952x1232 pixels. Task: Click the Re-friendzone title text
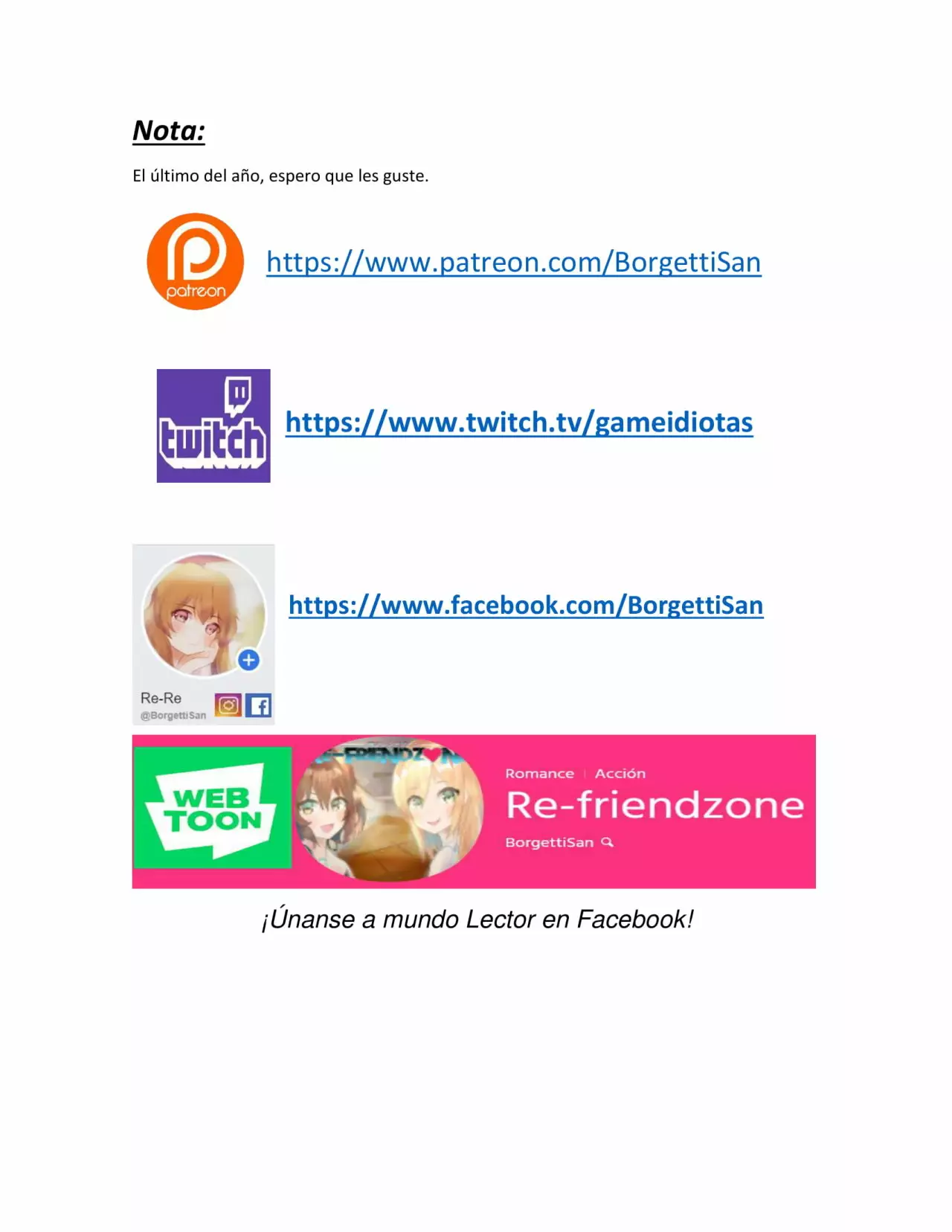(654, 806)
